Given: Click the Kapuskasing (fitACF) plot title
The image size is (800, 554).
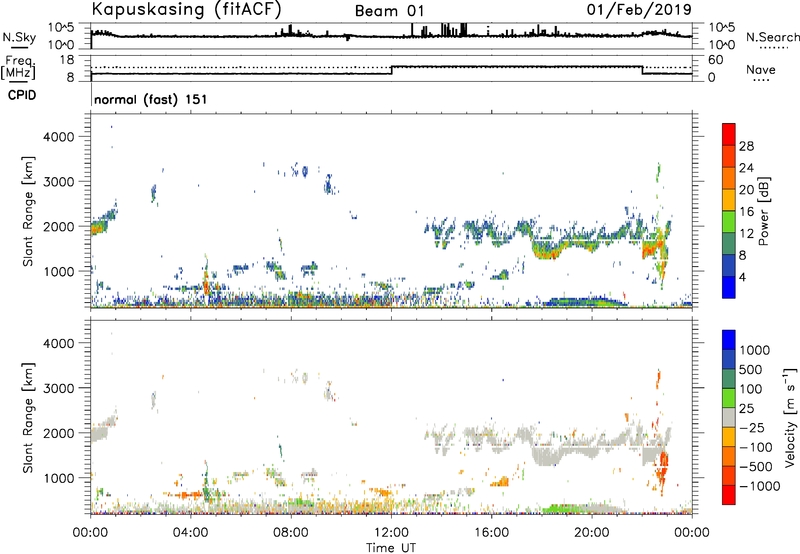Looking at the screenshot, I should pyautogui.click(x=186, y=9).
